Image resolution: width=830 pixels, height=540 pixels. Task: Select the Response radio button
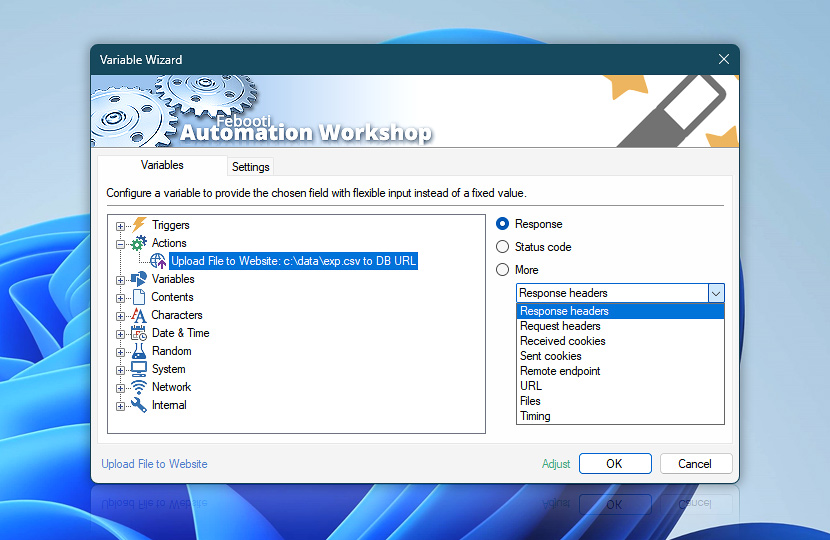(502, 224)
